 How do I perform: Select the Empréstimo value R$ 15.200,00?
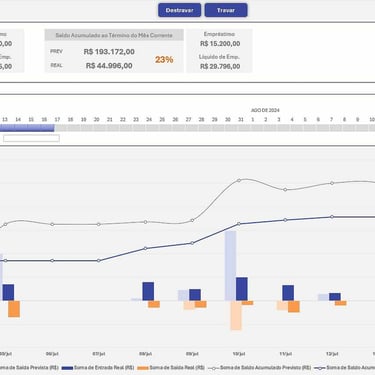(220, 44)
